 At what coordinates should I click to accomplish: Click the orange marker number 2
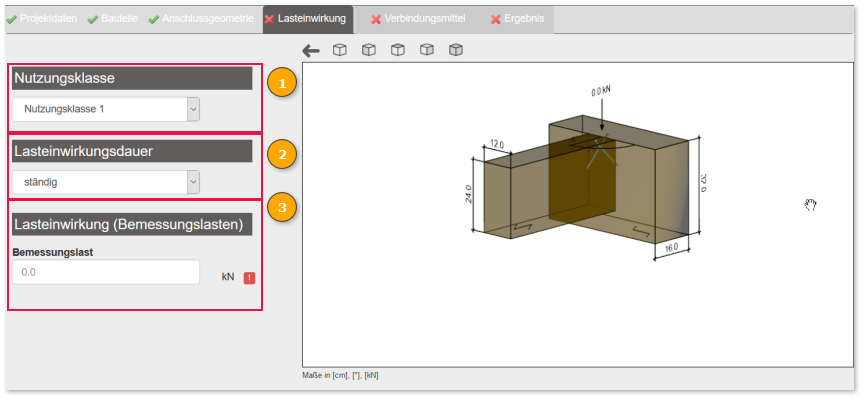(x=282, y=155)
